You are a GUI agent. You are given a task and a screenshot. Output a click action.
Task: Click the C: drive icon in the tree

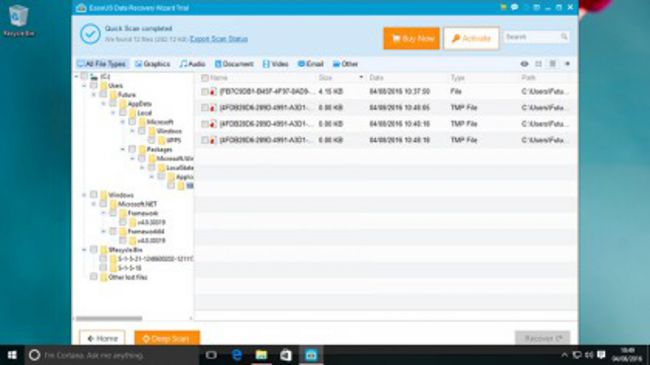pyautogui.click(x=94, y=77)
